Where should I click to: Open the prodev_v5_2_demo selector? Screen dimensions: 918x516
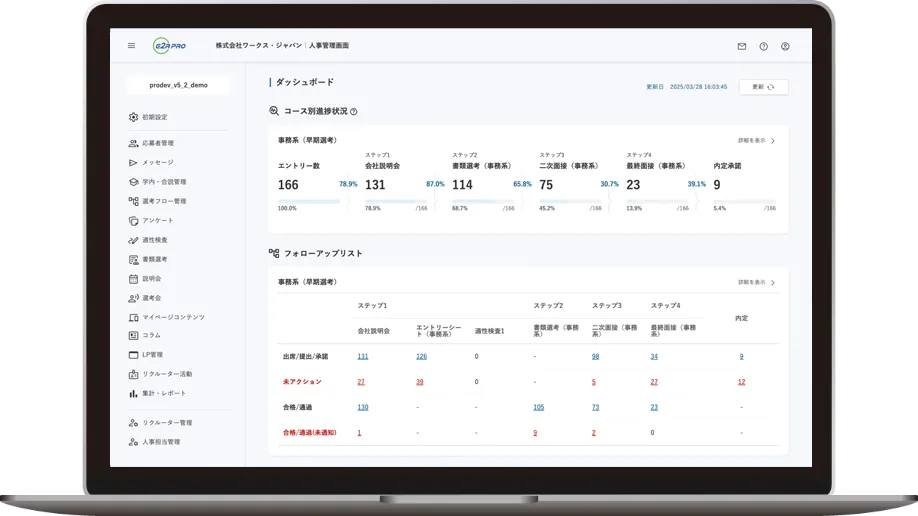[x=178, y=86]
